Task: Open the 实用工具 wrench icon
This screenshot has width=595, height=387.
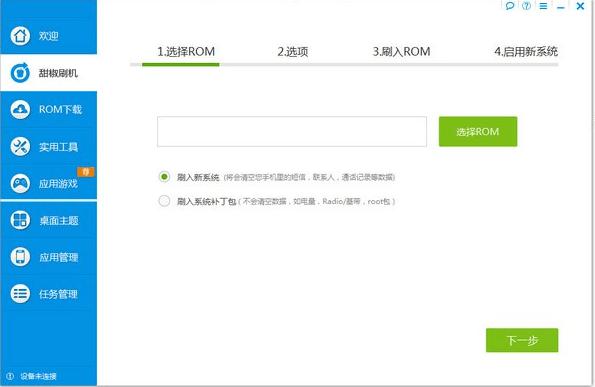Action: [x=20, y=146]
